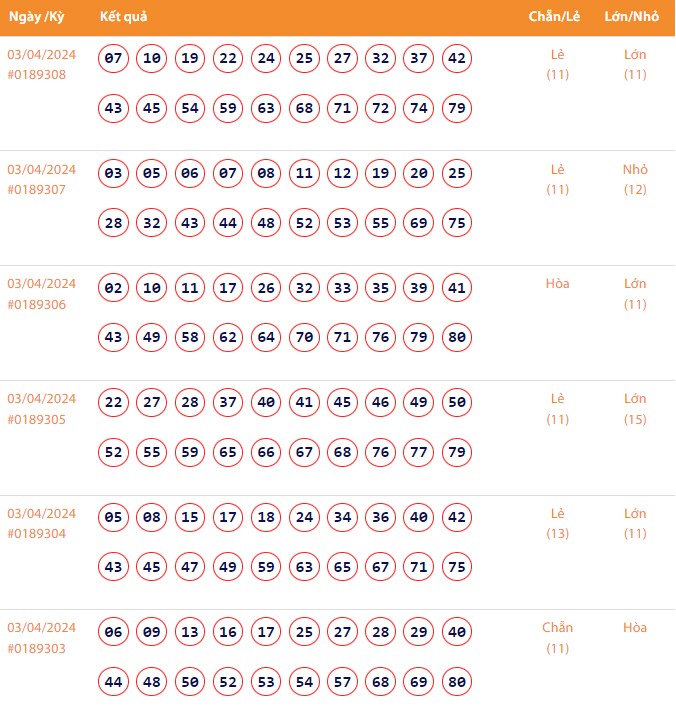676x718 pixels.
Task: Pick ball 80 in draw #0189306
Action: click(457, 338)
